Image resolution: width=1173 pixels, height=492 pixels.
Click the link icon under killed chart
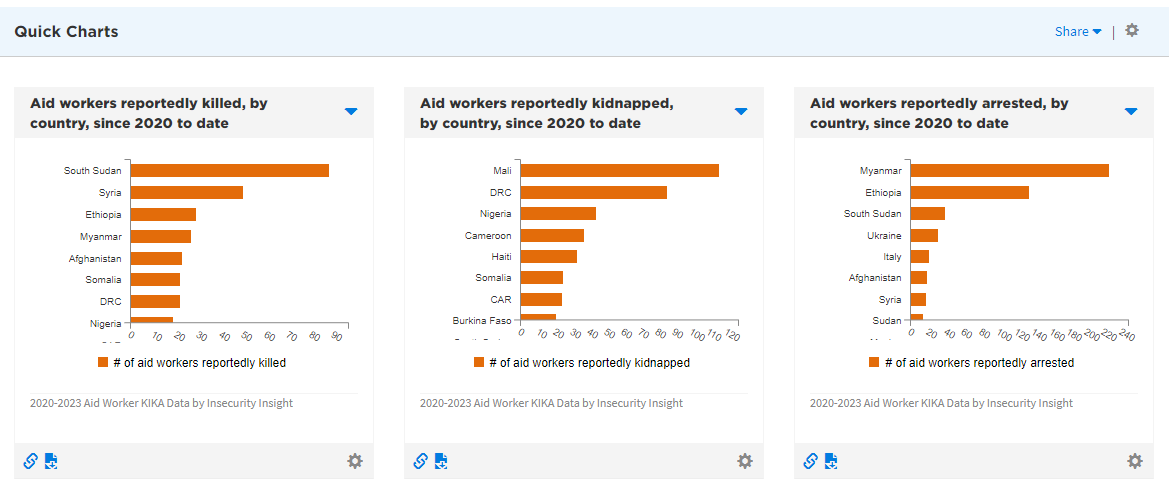(30, 461)
